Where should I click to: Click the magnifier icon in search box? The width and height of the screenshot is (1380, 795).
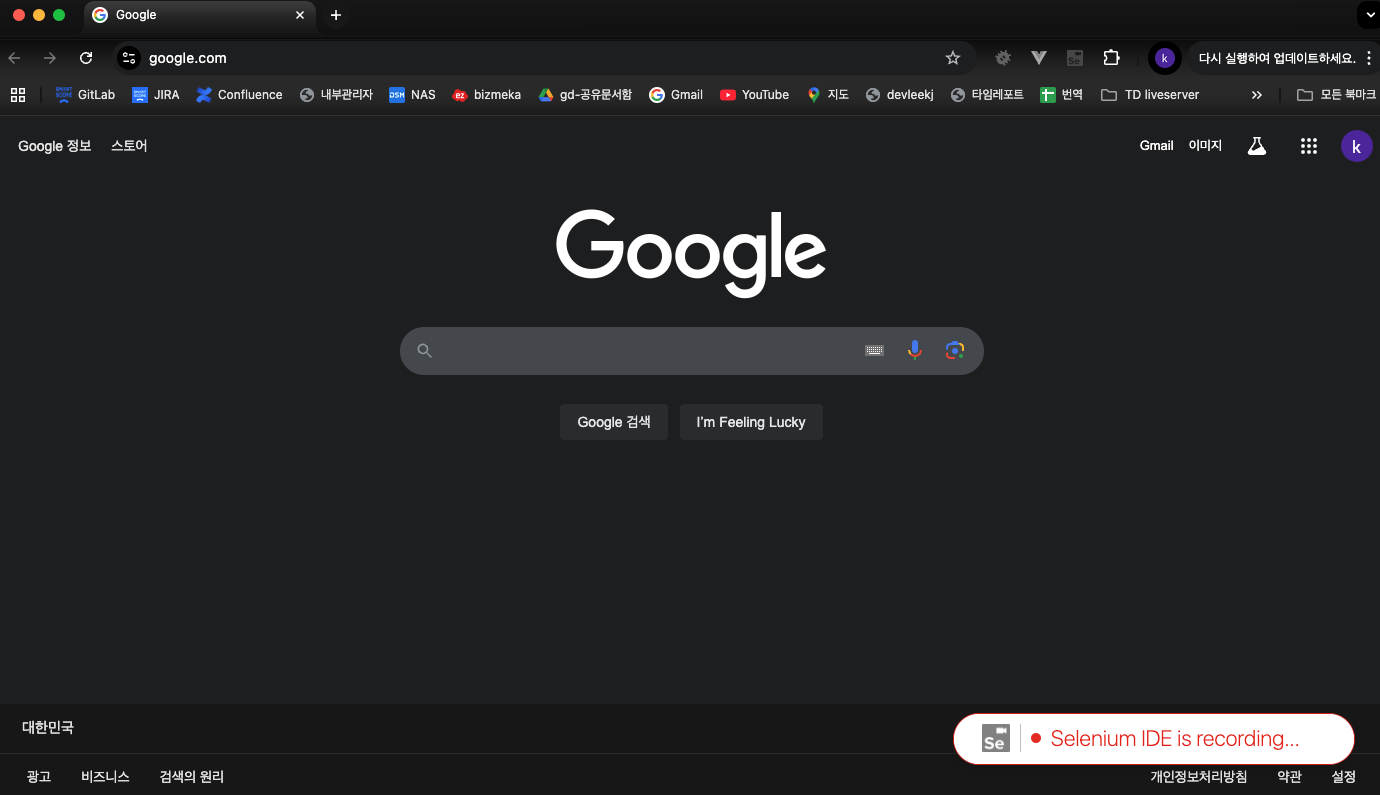pos(424,350)
